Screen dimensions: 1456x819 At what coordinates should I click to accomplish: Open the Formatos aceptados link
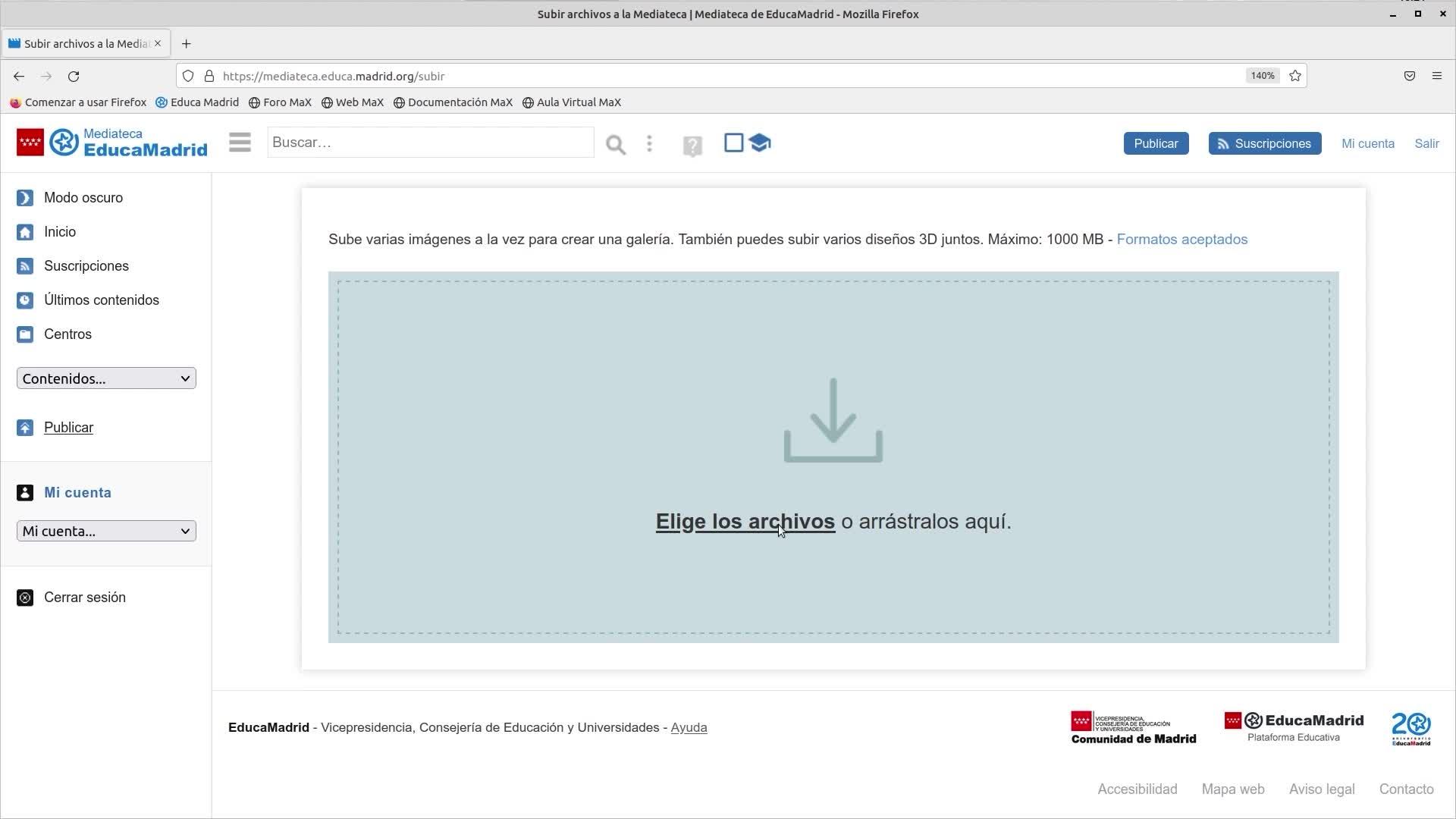tap(1181, 240)
